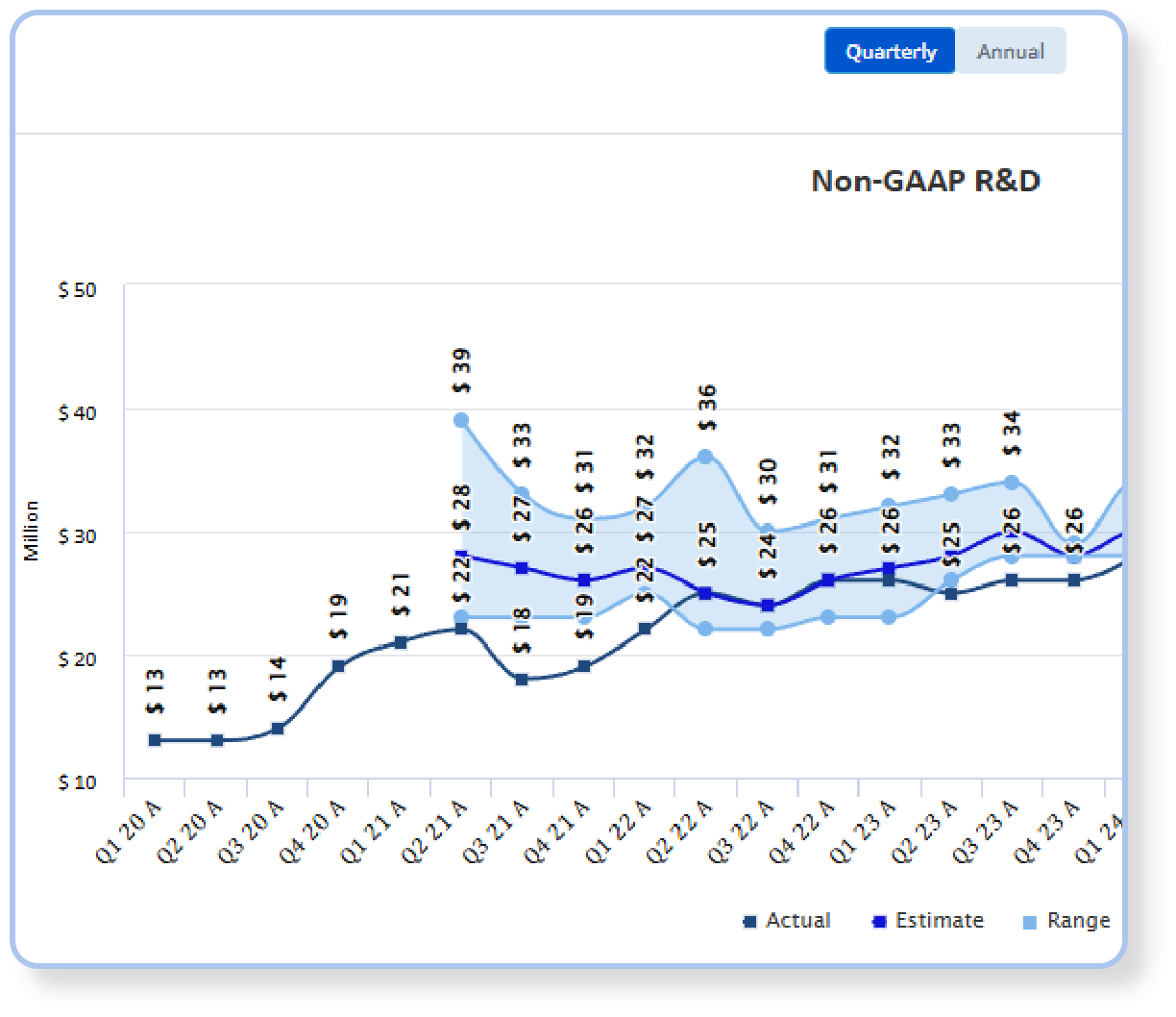
Task: Select the Q1 20 A actual data point
Action: pyautogui.click(x=155, y=740)
